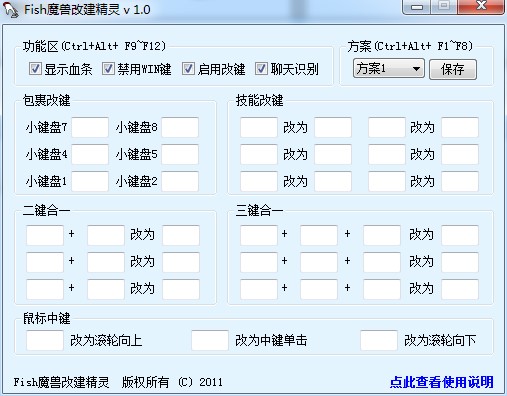Click the 二键合一 group label
The height and width of the screenshot is (396, 507).
[46, 211]
